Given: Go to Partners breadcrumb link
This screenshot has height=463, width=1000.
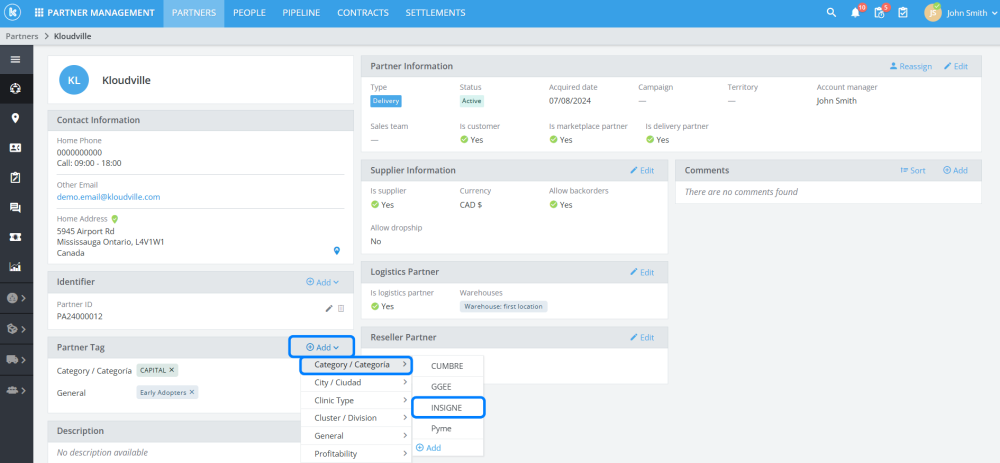Looking at the screenshot, I should (22, 36).
